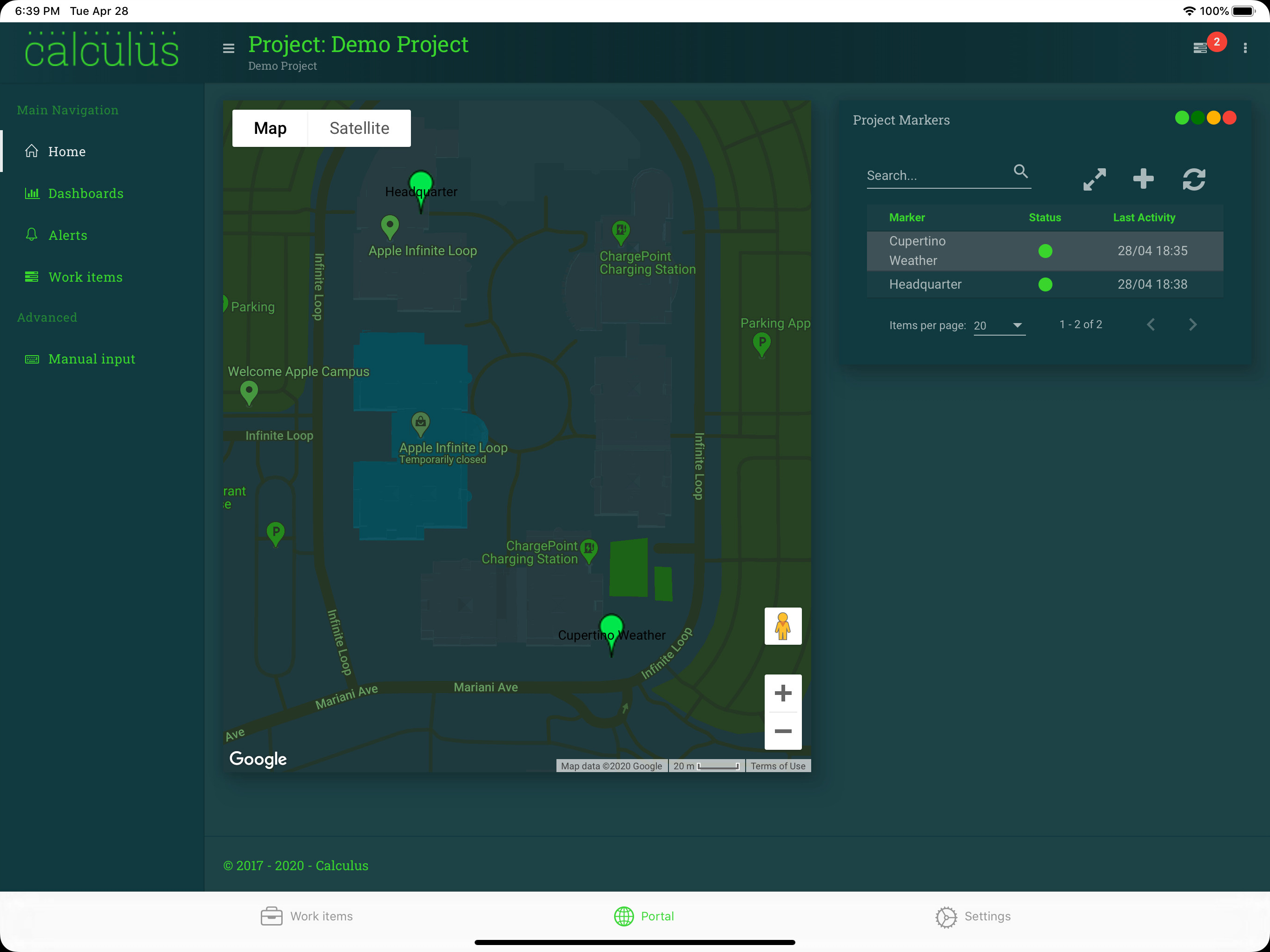Image resolution: width=1270 pixels, height=952 pixels.
Task: Click the Calculus logo
Action: pyautogui.click(x=102, y=50)
